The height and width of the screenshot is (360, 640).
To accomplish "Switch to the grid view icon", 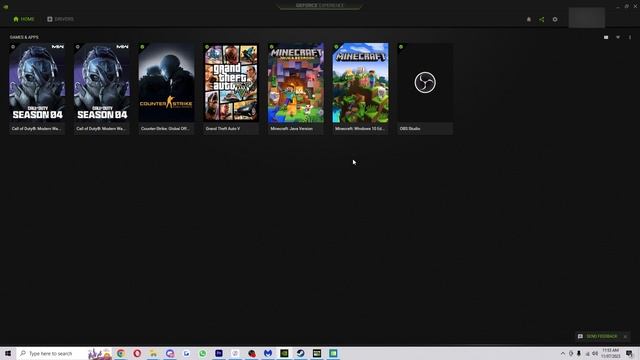I will [x=606, y=37].
